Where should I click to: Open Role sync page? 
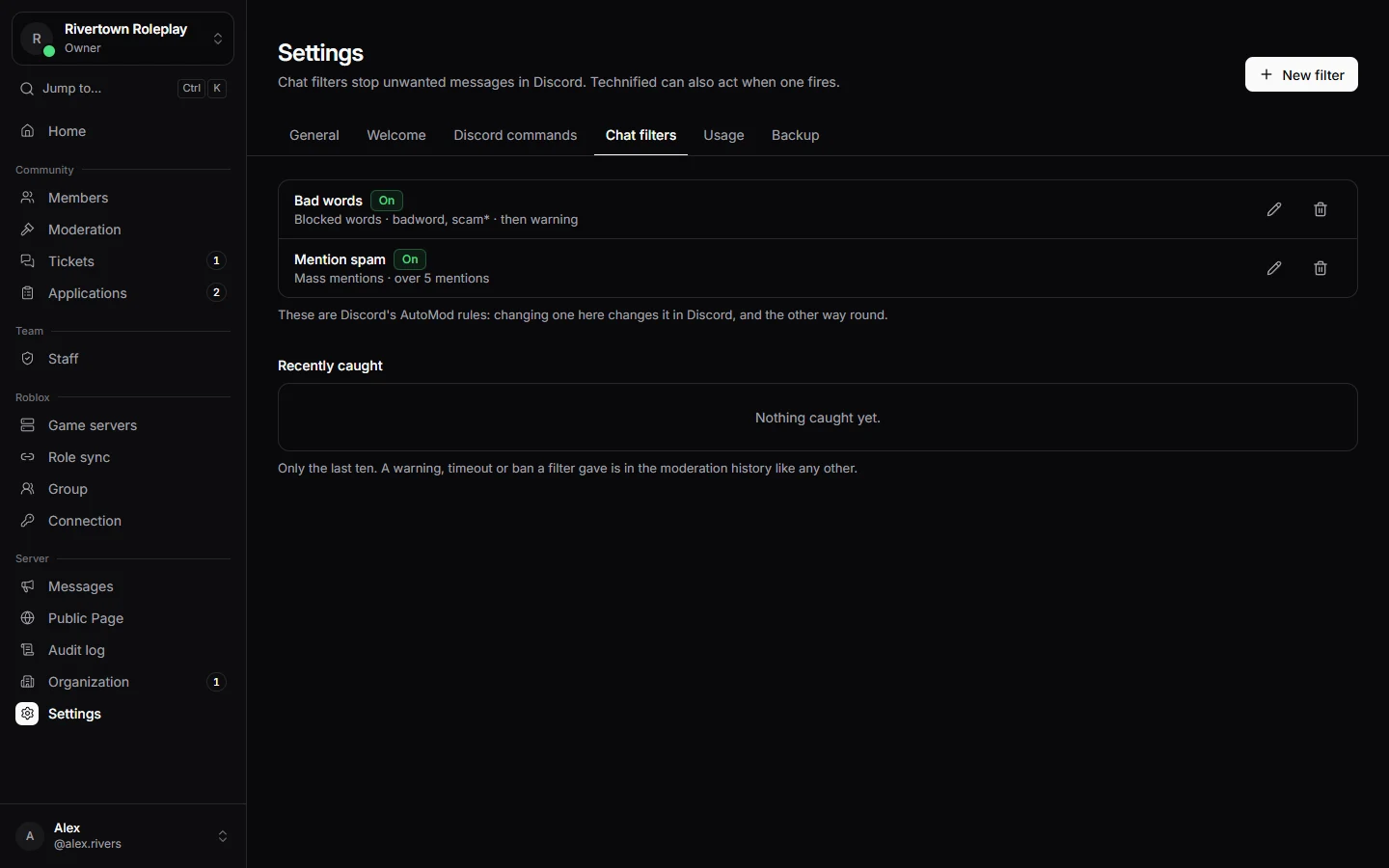(123, 457)
